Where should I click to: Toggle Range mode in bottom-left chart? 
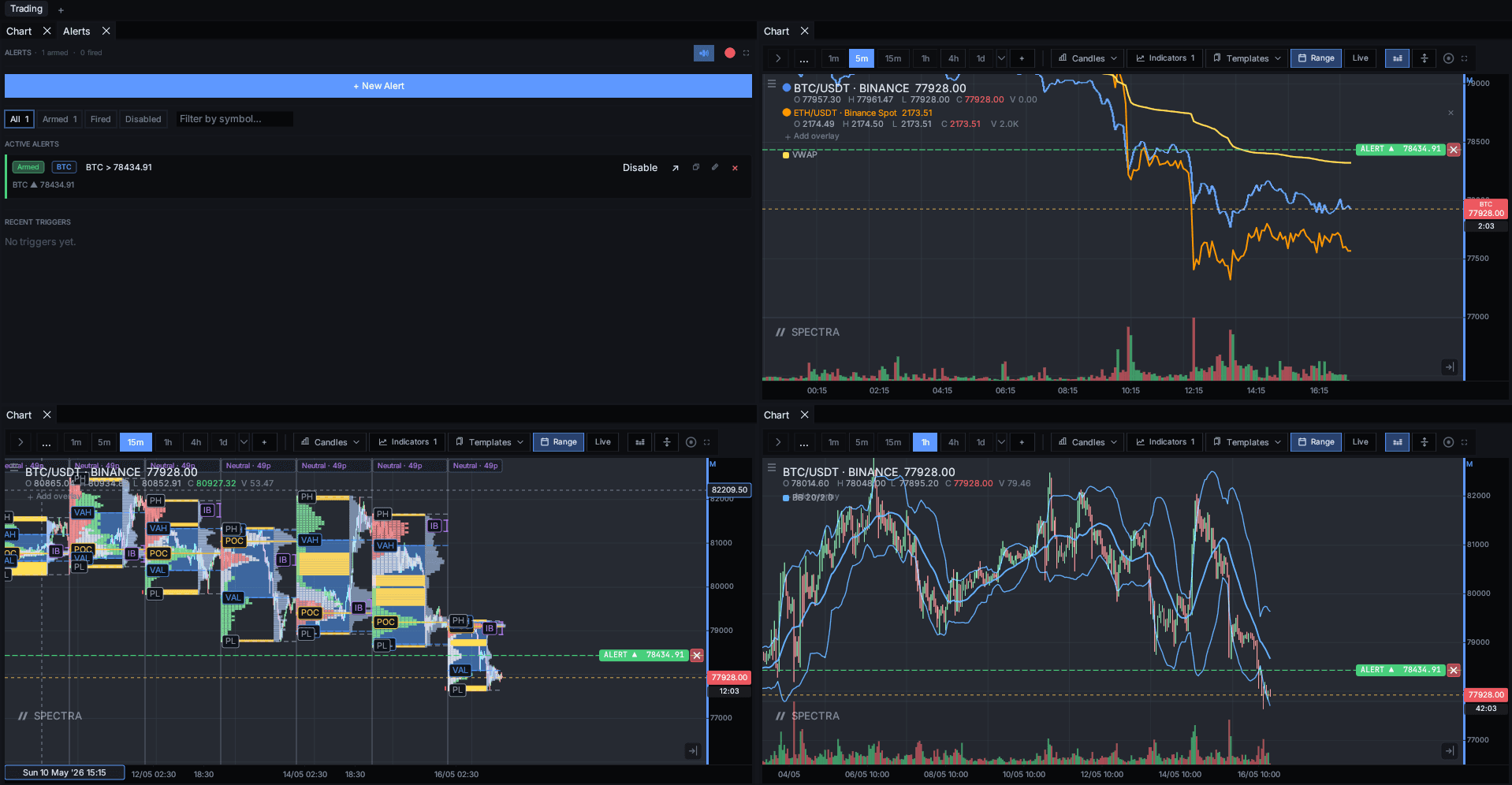click(558, 442)
